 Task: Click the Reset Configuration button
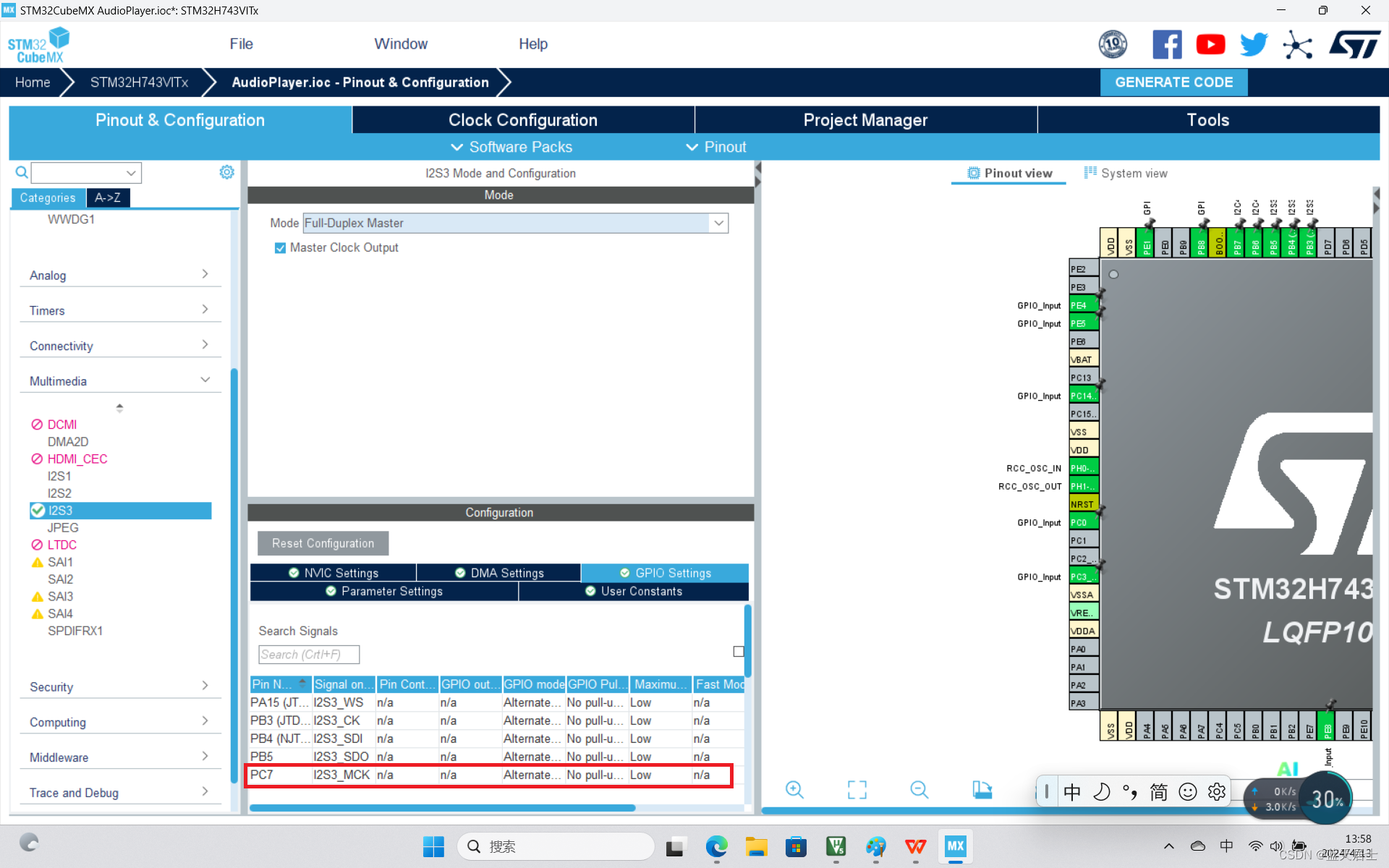(323, 543)
